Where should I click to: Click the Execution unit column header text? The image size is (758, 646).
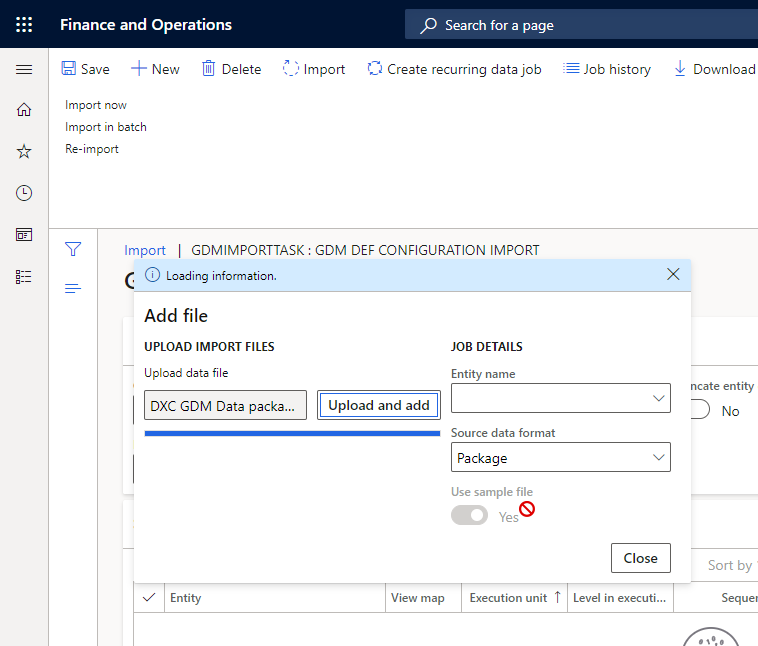[508, 598]
